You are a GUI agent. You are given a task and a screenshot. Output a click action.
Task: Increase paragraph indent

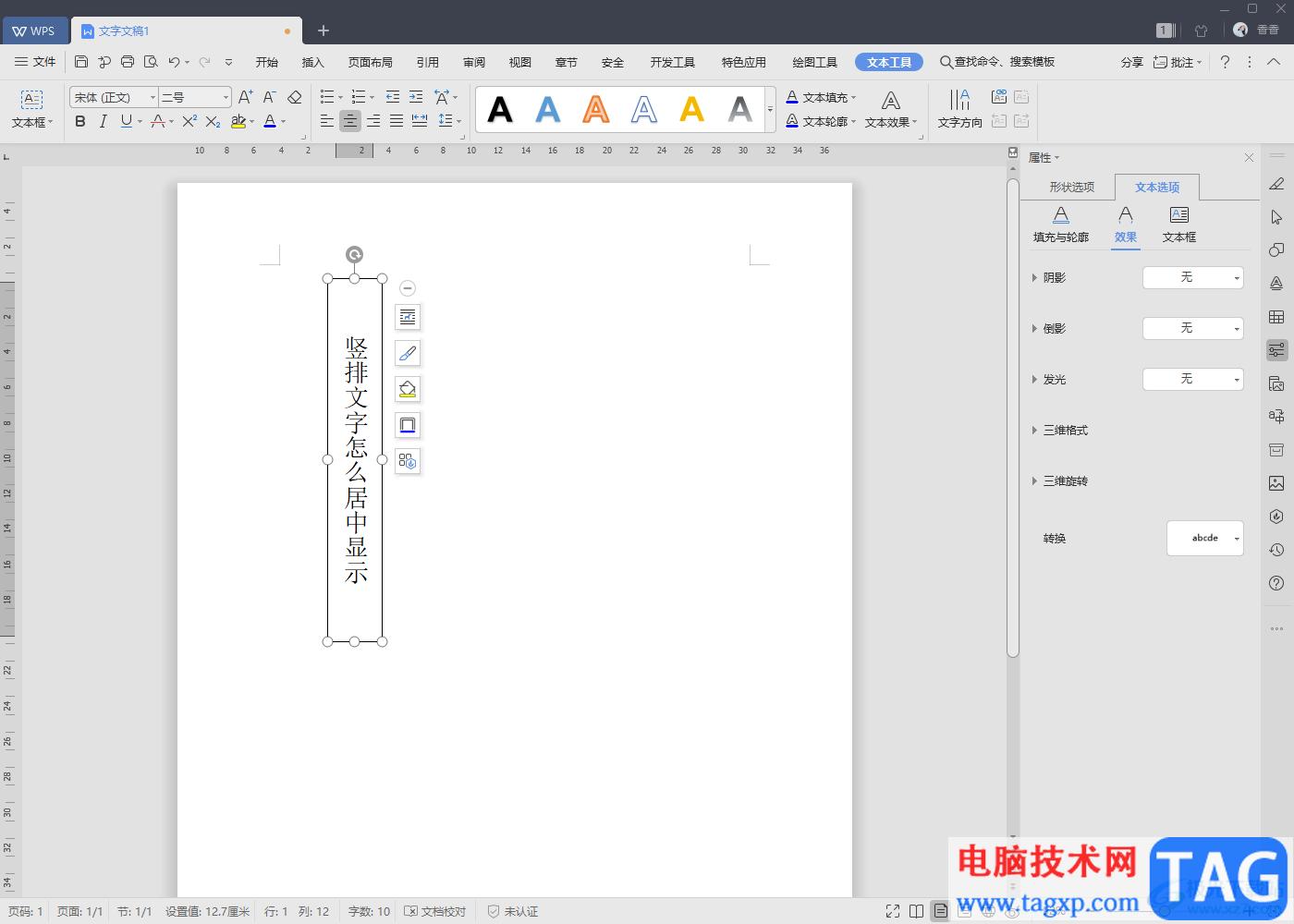pyautogui.click(x=416, y=97)
